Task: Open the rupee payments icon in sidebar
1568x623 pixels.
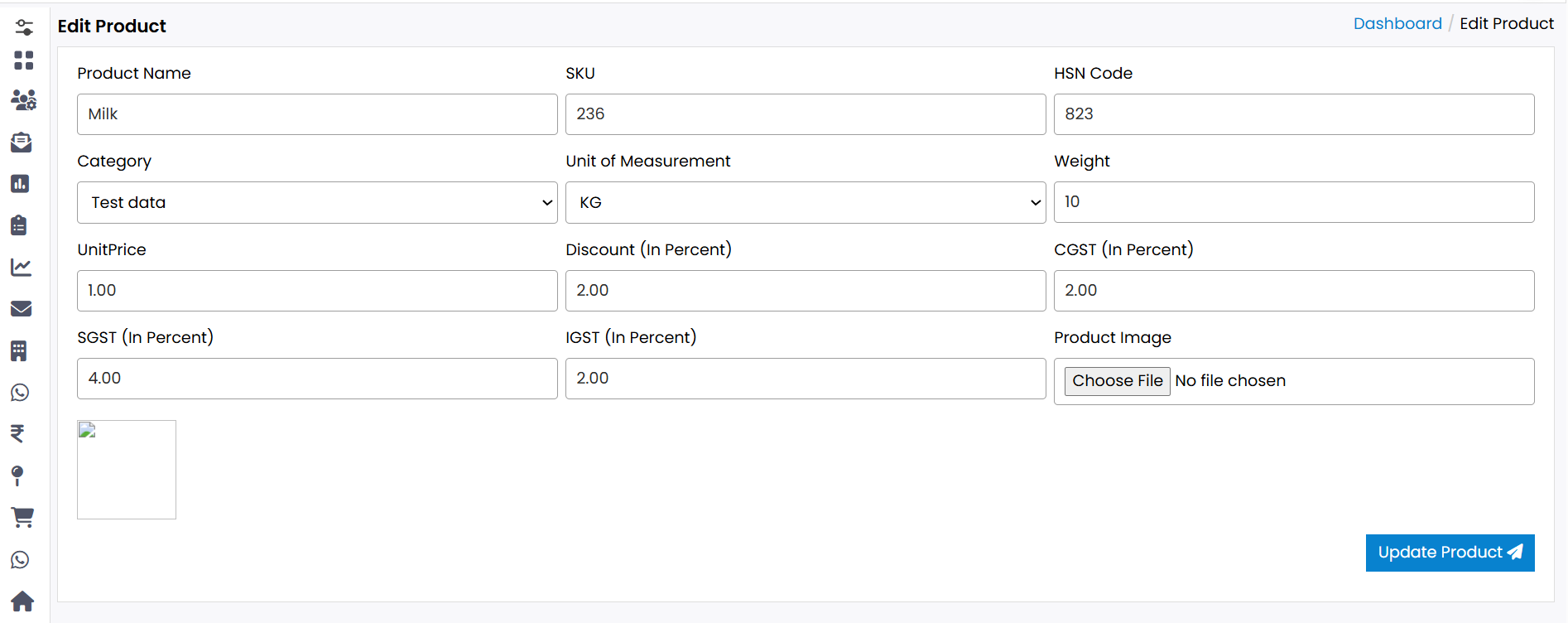Action: [x=17, y=433]
